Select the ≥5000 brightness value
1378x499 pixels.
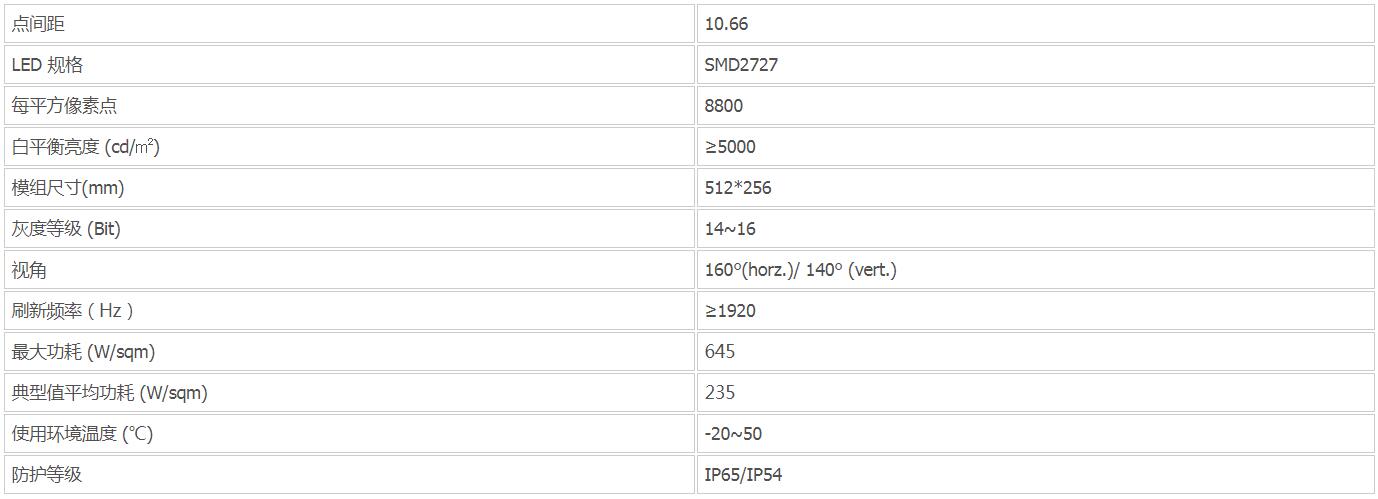[730, 147]
